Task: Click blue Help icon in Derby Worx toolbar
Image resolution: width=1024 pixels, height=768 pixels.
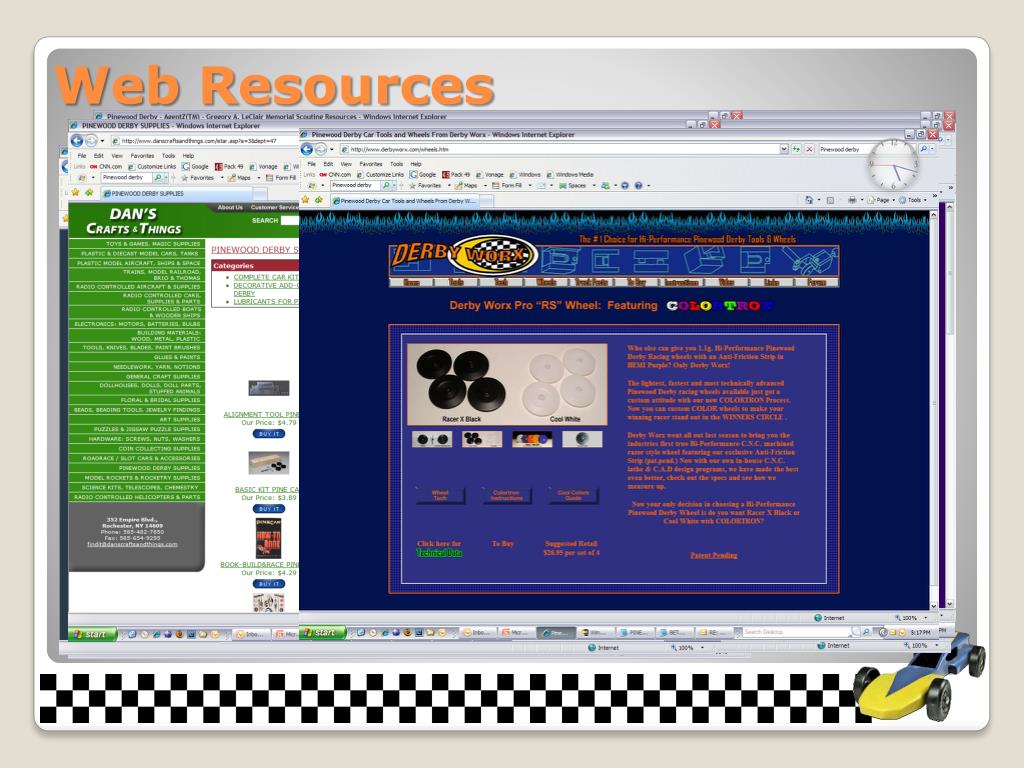Action: coord(639,185)
